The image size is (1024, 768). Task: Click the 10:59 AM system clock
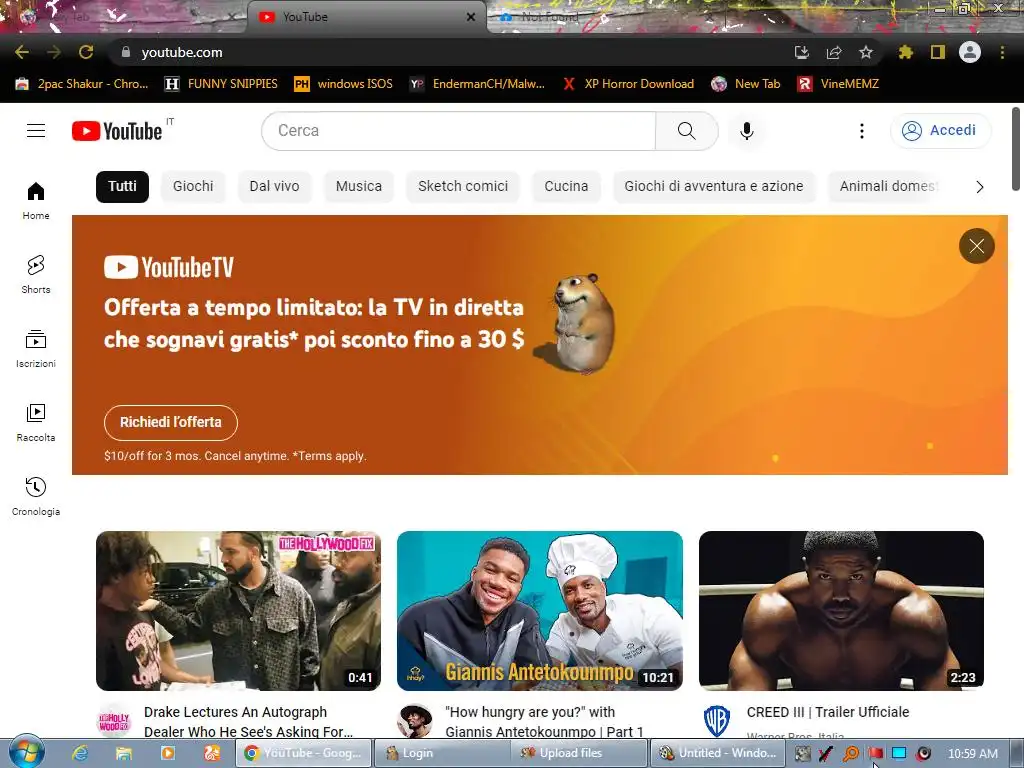(972, 754)
